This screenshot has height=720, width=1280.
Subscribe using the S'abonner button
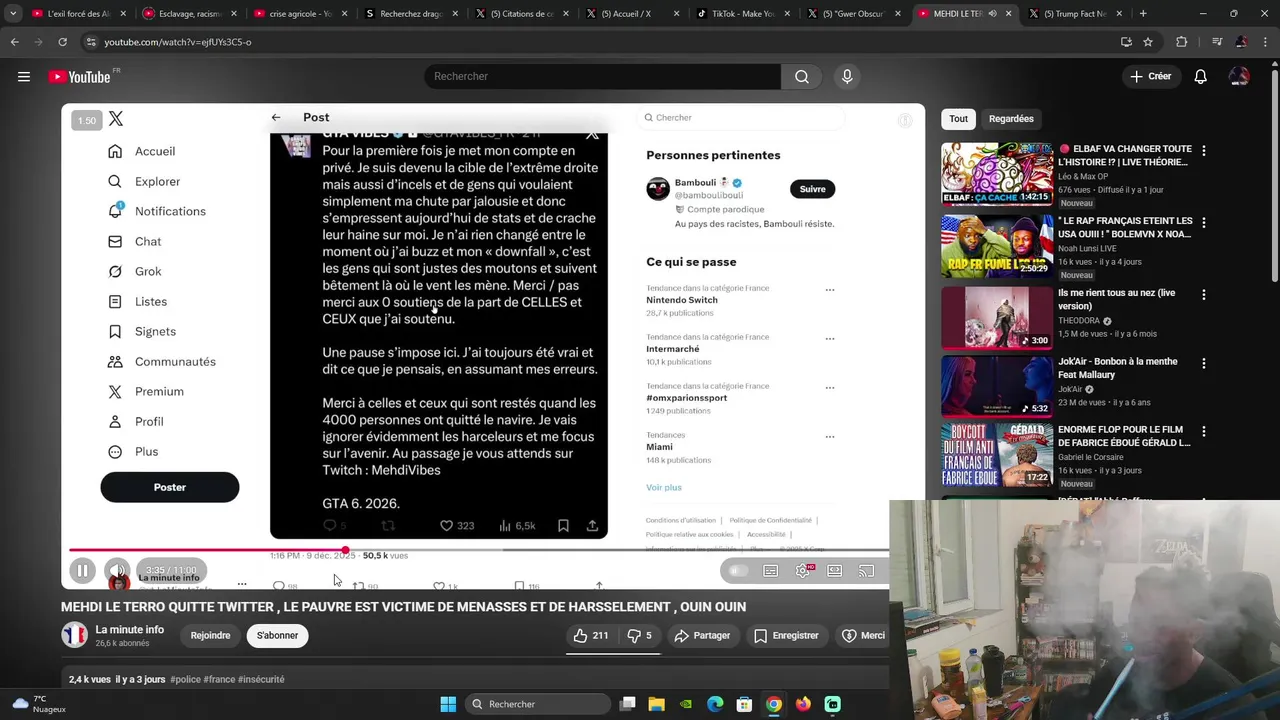pos(277,635)
